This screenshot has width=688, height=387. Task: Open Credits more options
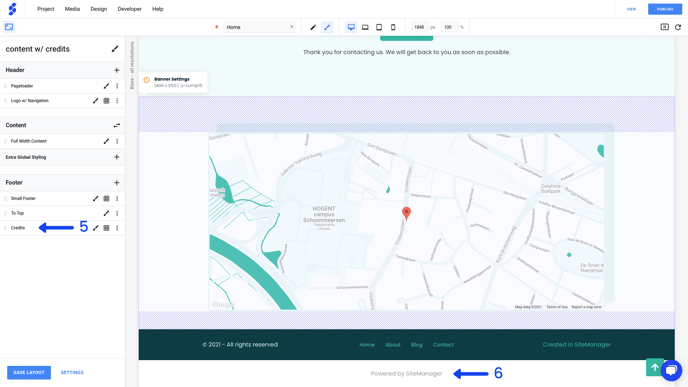point(117,228)
